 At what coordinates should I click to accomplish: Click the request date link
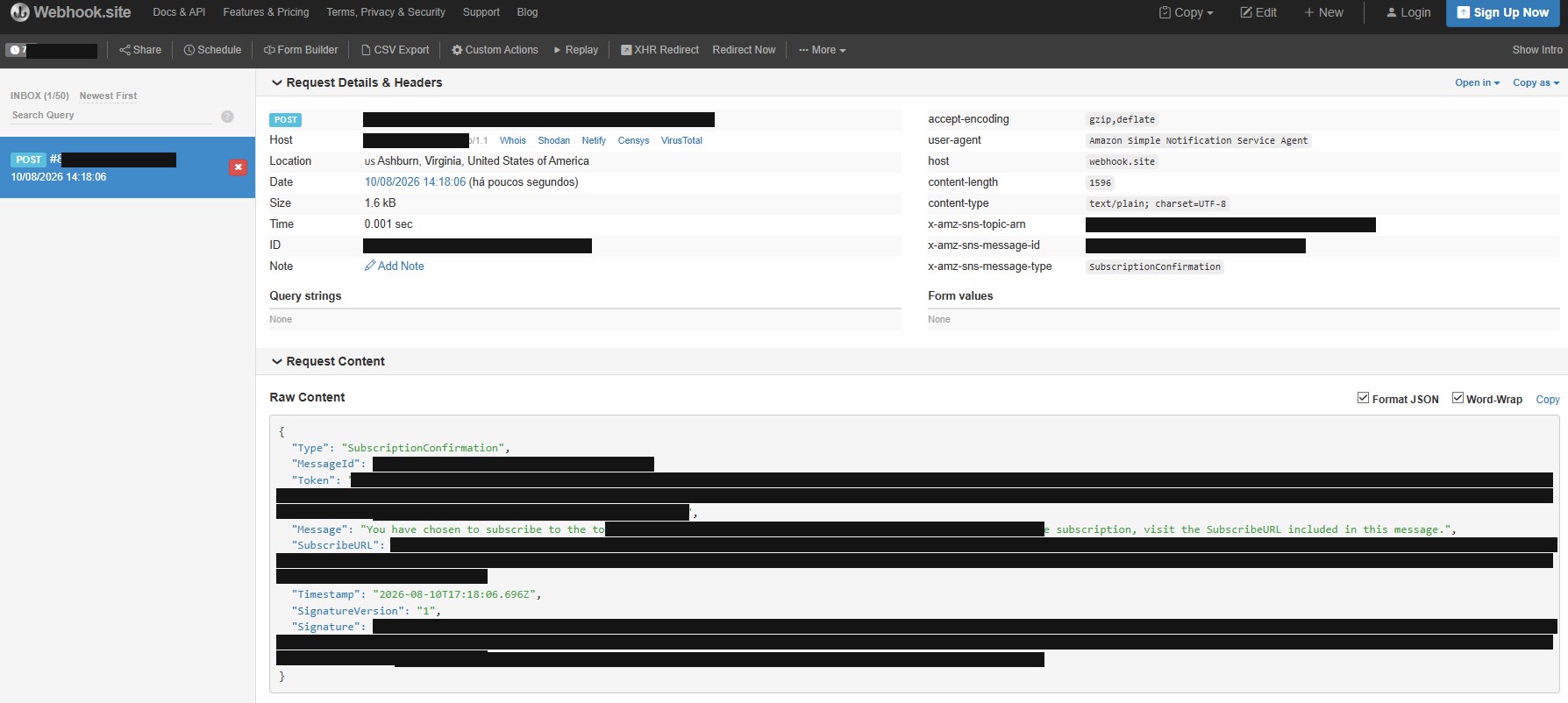tap(415, 182)
